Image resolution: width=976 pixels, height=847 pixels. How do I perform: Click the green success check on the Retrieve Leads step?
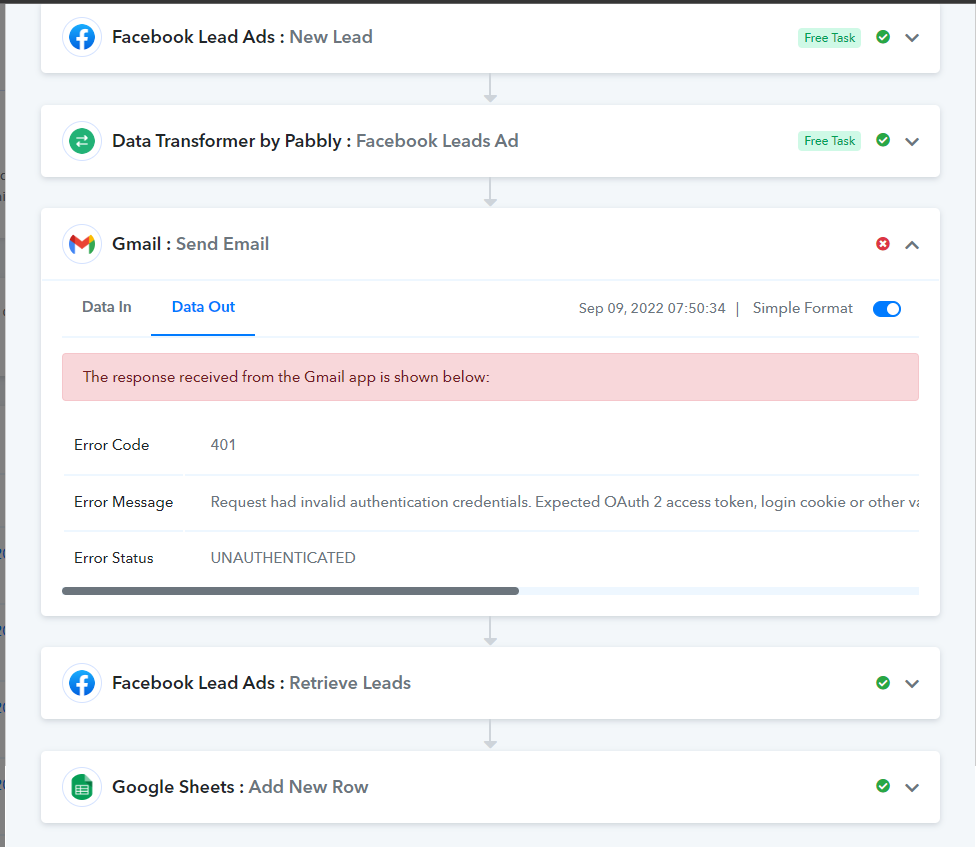(x=883, y=683)
